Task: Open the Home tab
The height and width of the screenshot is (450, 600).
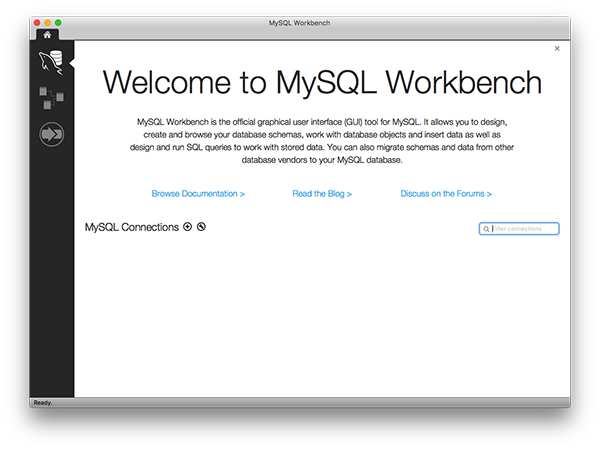Action: point(47,35)
